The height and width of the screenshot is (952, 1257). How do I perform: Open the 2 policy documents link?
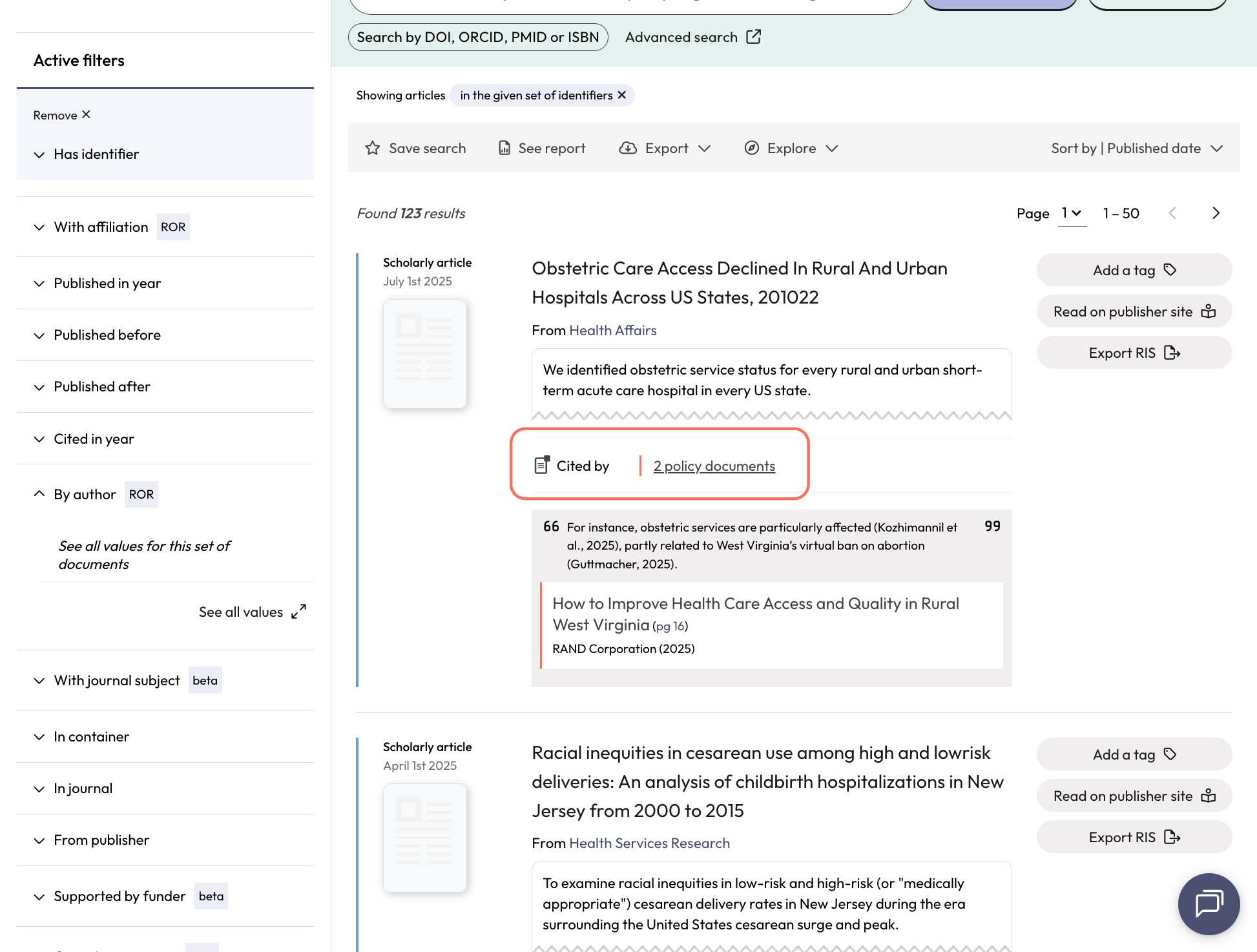714,466
